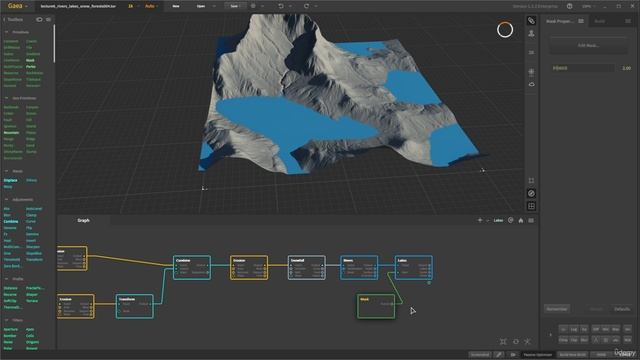Click the globe icon beside Save
The width and height of the screenshot is (640, 360).
(x=253, y=6)
